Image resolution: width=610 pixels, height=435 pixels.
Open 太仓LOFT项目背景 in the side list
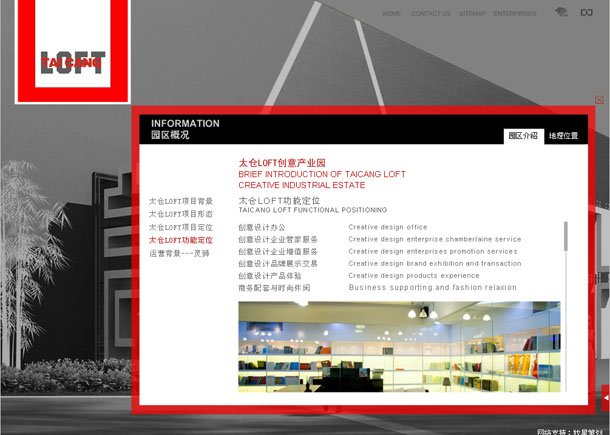point(181,201)
